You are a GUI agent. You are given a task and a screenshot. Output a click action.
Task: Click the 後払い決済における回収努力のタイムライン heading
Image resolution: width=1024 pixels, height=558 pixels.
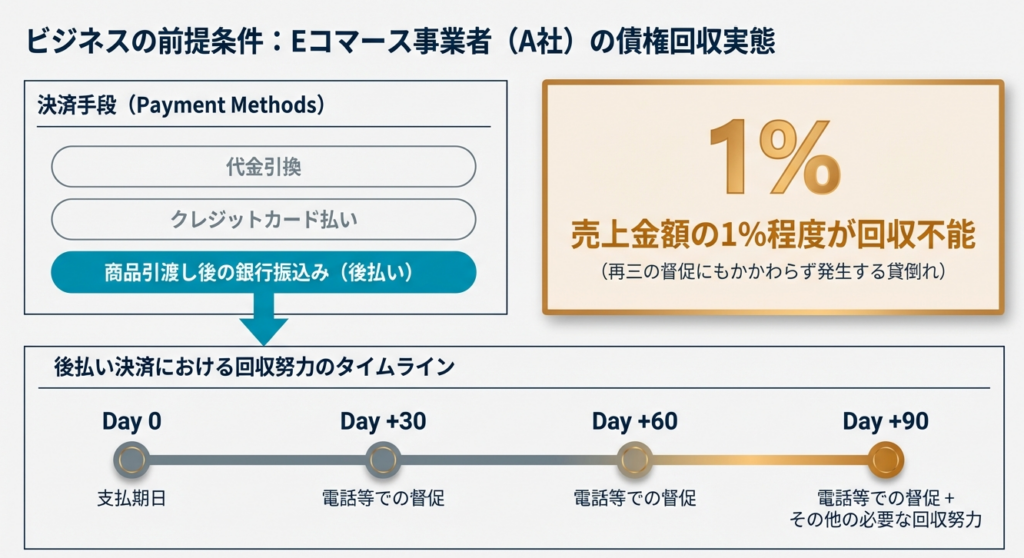254,366
